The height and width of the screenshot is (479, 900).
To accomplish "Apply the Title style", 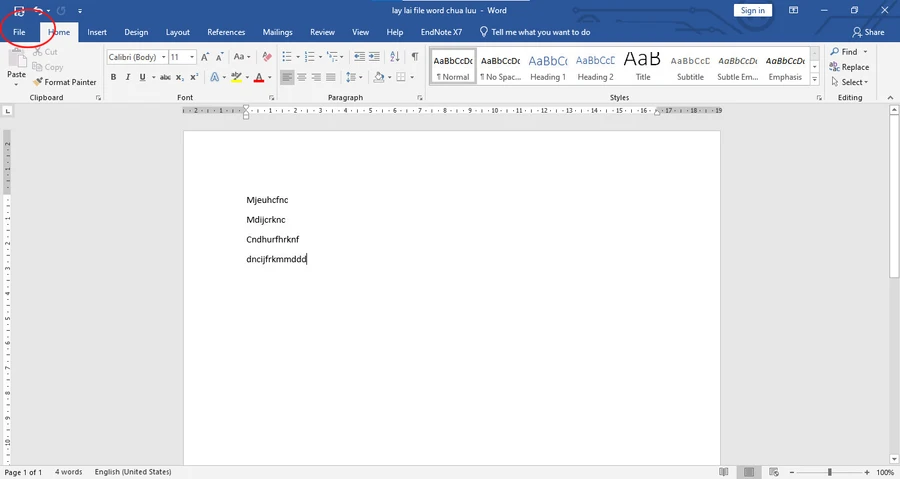I will (642, 67).
